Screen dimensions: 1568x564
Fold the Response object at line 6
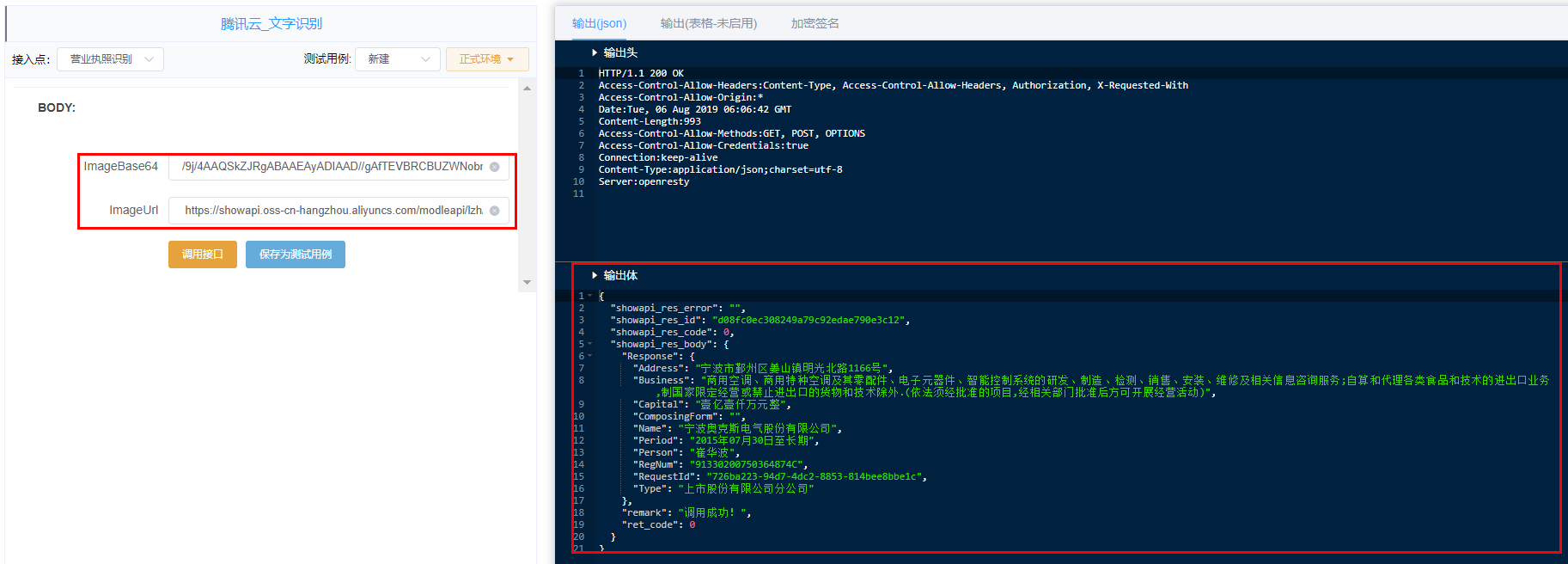(589, 356)
